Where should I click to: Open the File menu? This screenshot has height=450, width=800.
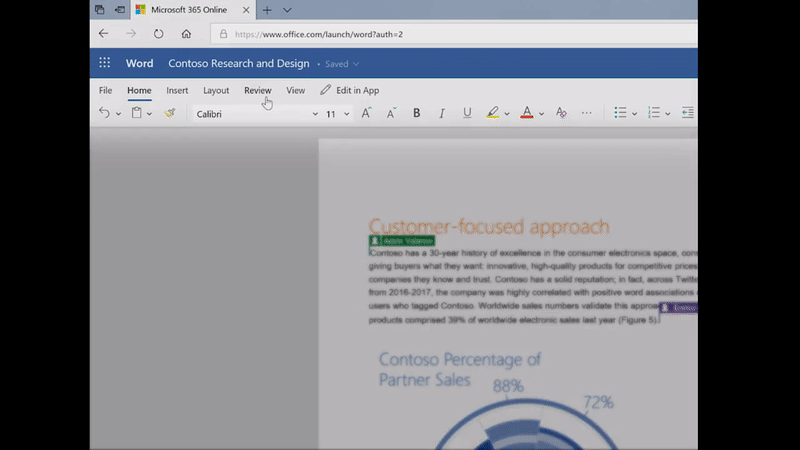pos(106,90)
